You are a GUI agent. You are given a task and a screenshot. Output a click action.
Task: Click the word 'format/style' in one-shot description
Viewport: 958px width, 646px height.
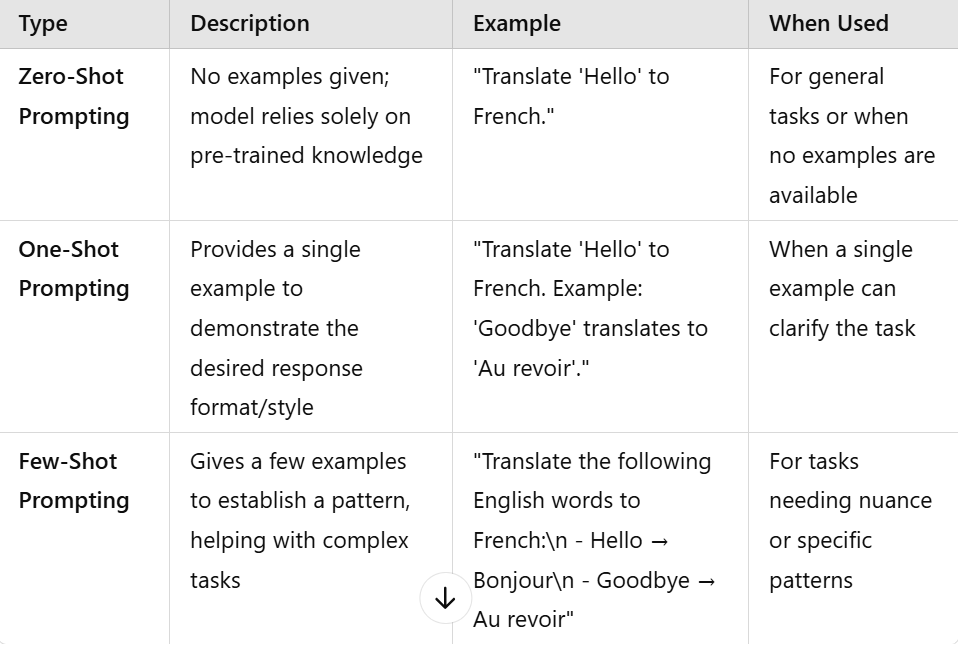tap(252, 407)
